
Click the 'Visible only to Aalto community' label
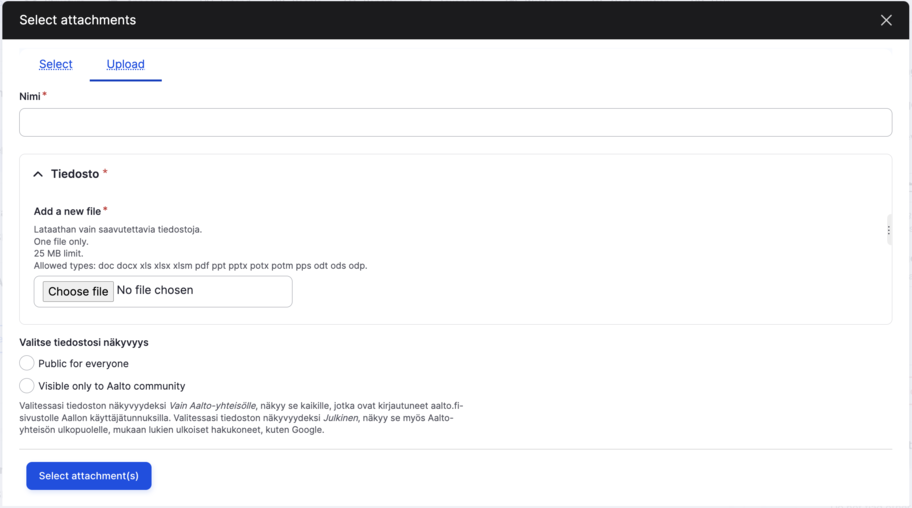pos(111,386)
